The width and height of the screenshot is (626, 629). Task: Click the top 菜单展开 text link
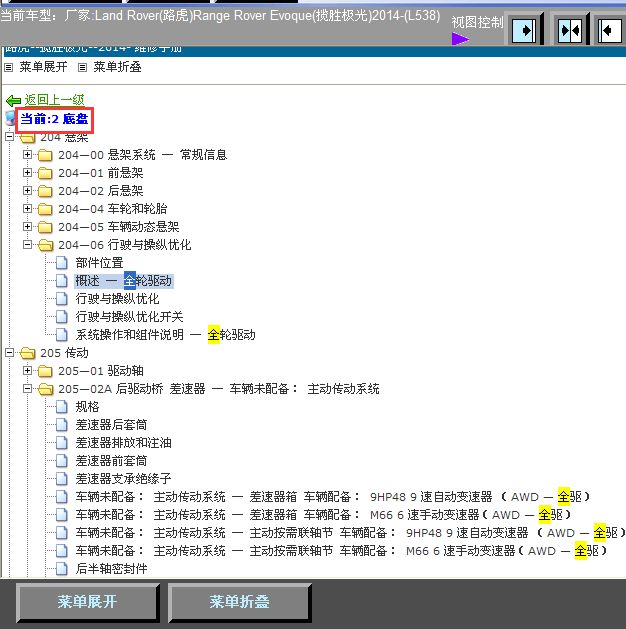pyautogui.click(x=43, y=67)
